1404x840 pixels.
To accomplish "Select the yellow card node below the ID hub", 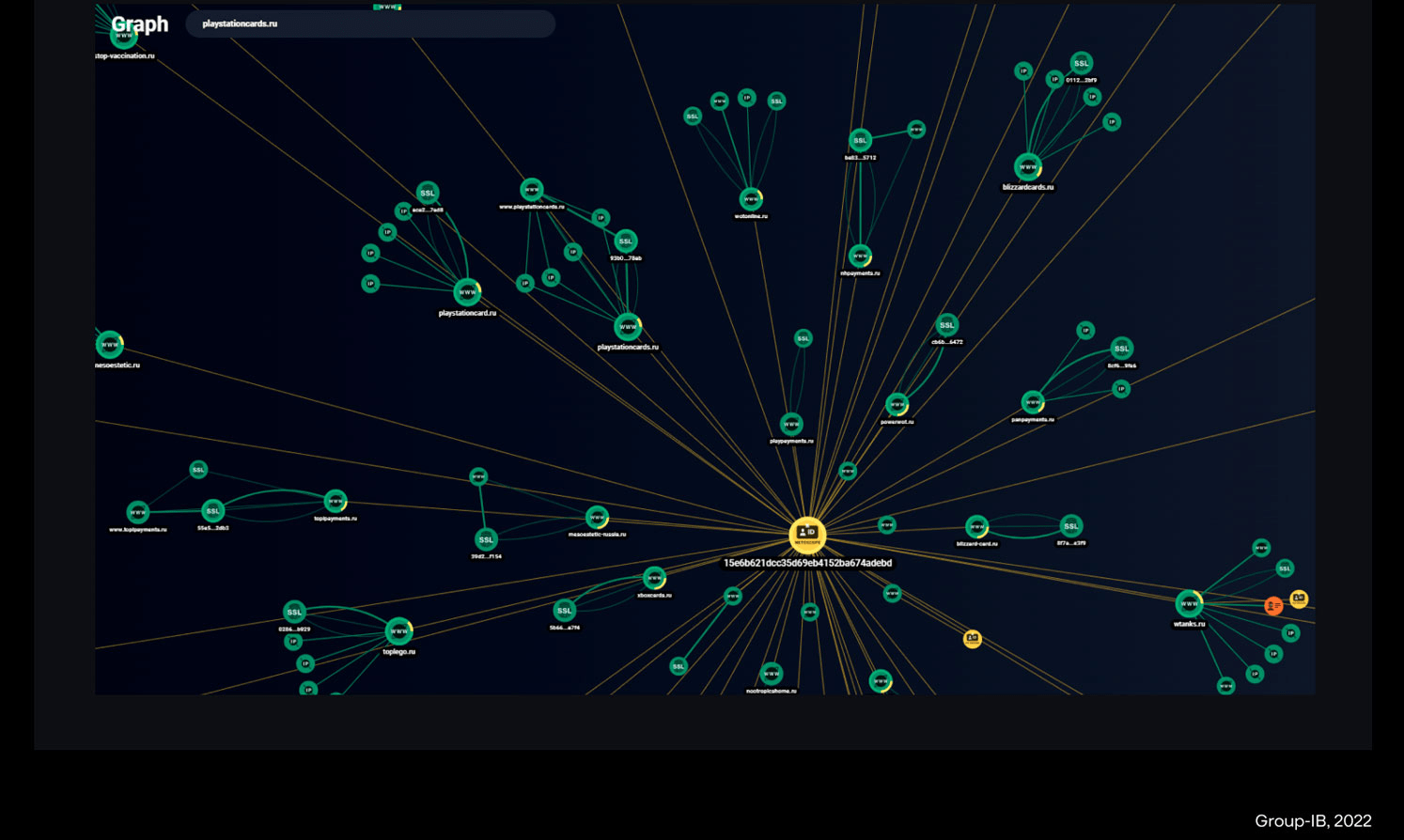I will (973, 639).
